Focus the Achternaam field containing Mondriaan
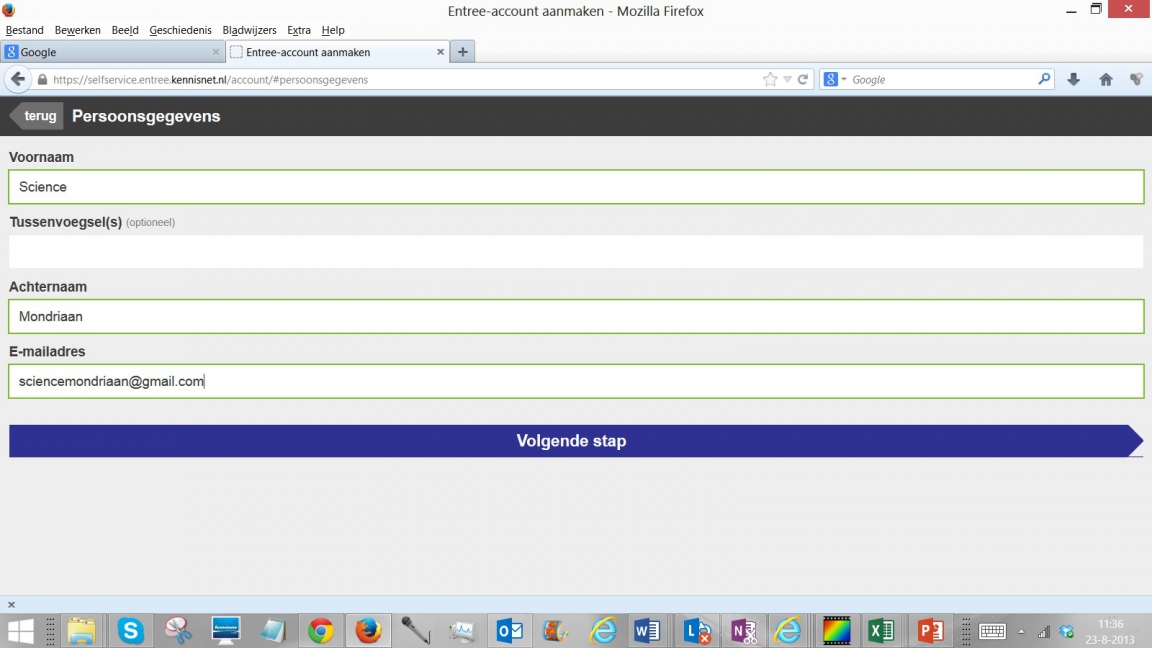1152x648 pixels. click(x=575, y=316)
